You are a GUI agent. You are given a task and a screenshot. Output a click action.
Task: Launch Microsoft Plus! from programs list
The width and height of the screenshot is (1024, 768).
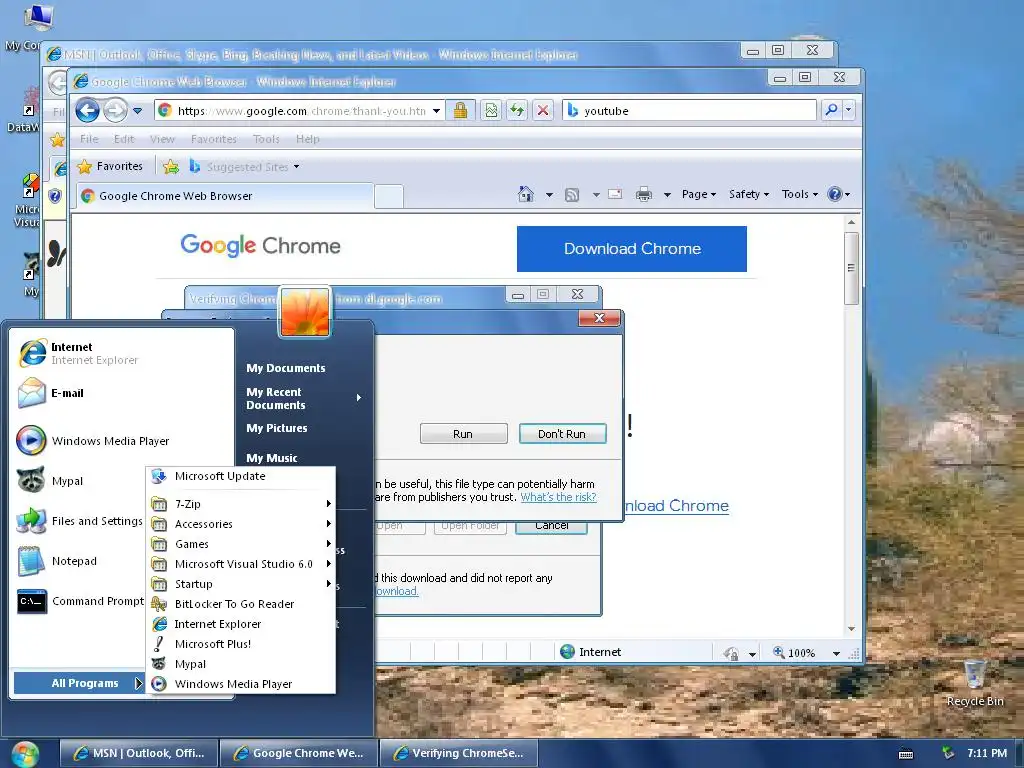[x=240, y=644]
